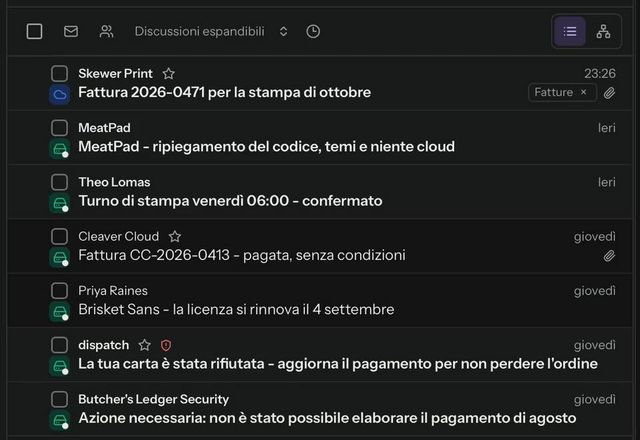Viewport: 640px width, 440px height.
Task: Click the green account icon on Priya Raines row
Action: (x=60, y=312)
